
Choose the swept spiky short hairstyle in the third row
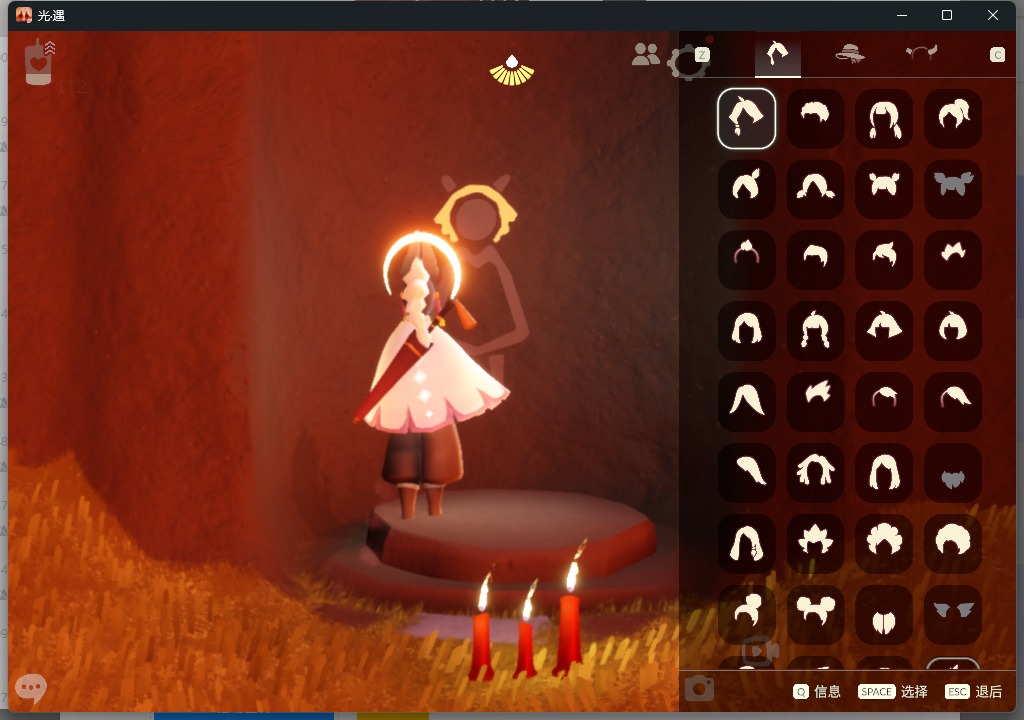(x=884, y=260)
